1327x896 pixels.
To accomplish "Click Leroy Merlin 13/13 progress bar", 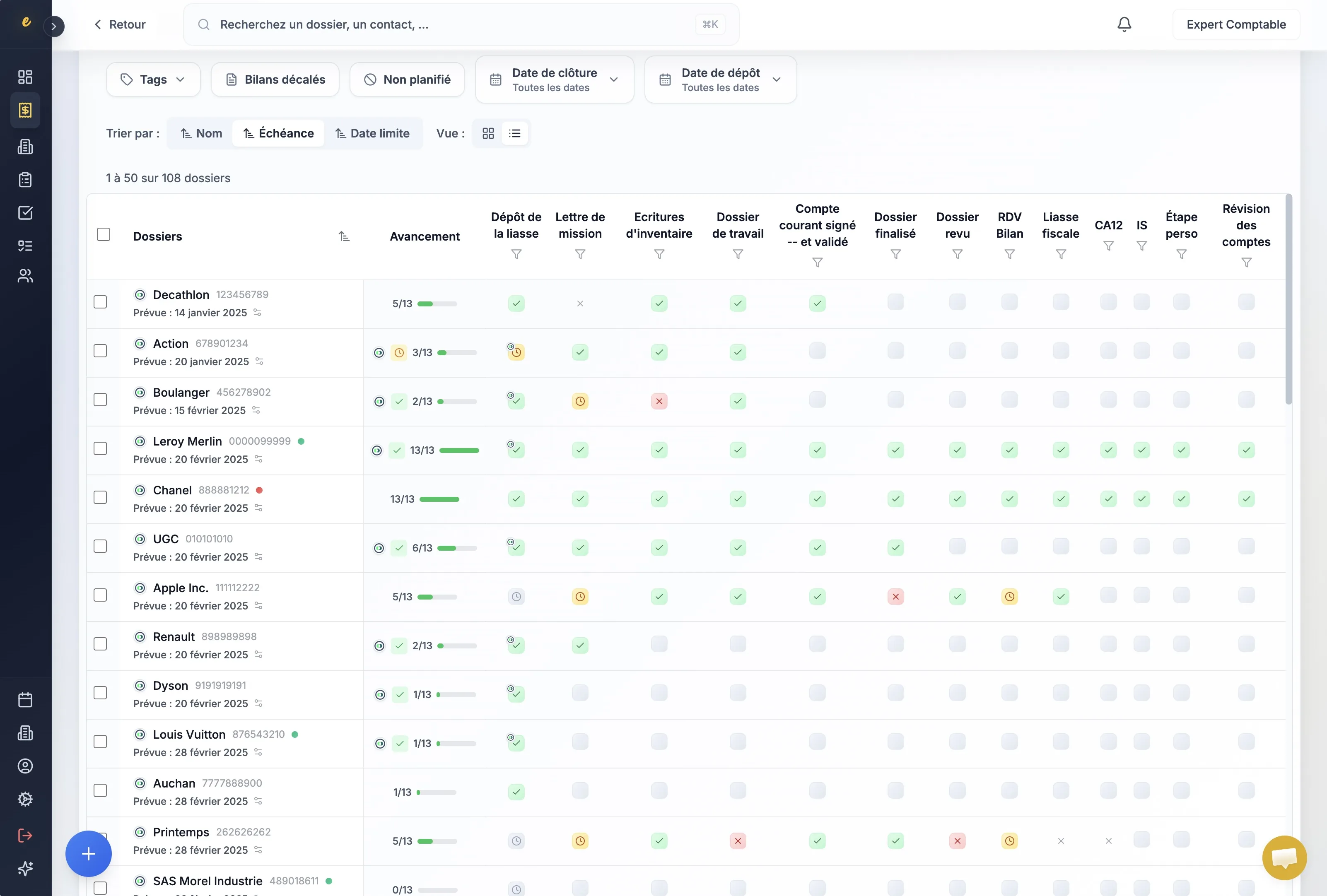I will pyautogui.click(x=459, y=451).
